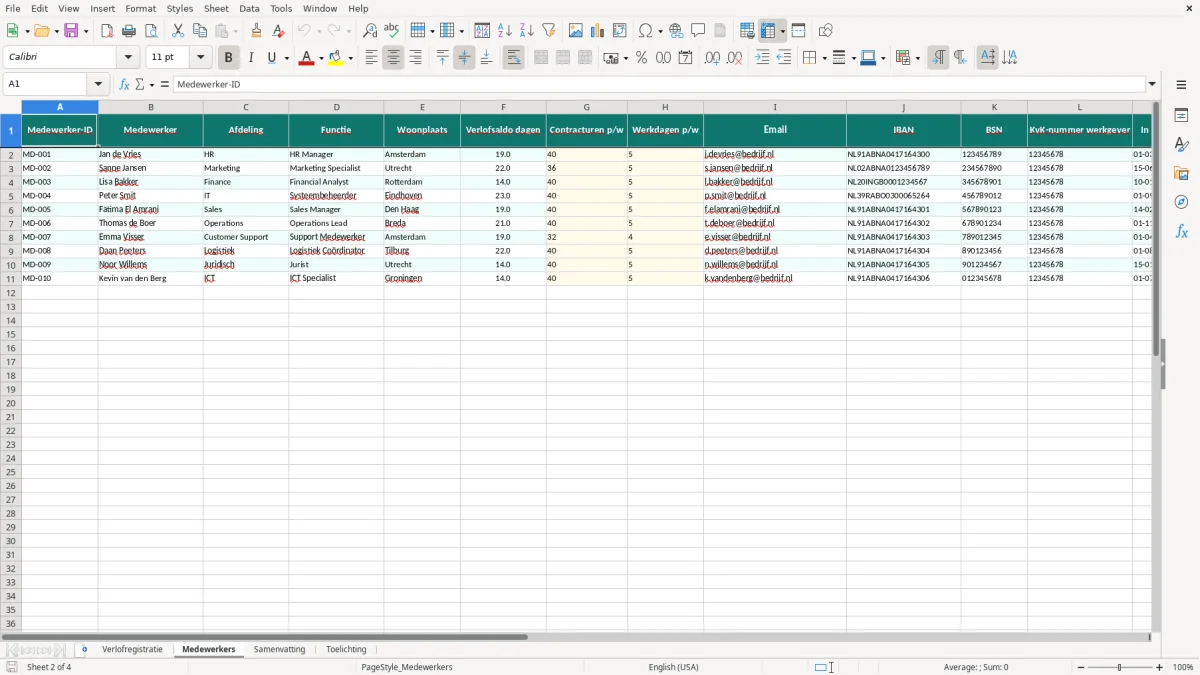Toggle underline formatting
This screenshot has width=1200, height=675.
[271, 58]
